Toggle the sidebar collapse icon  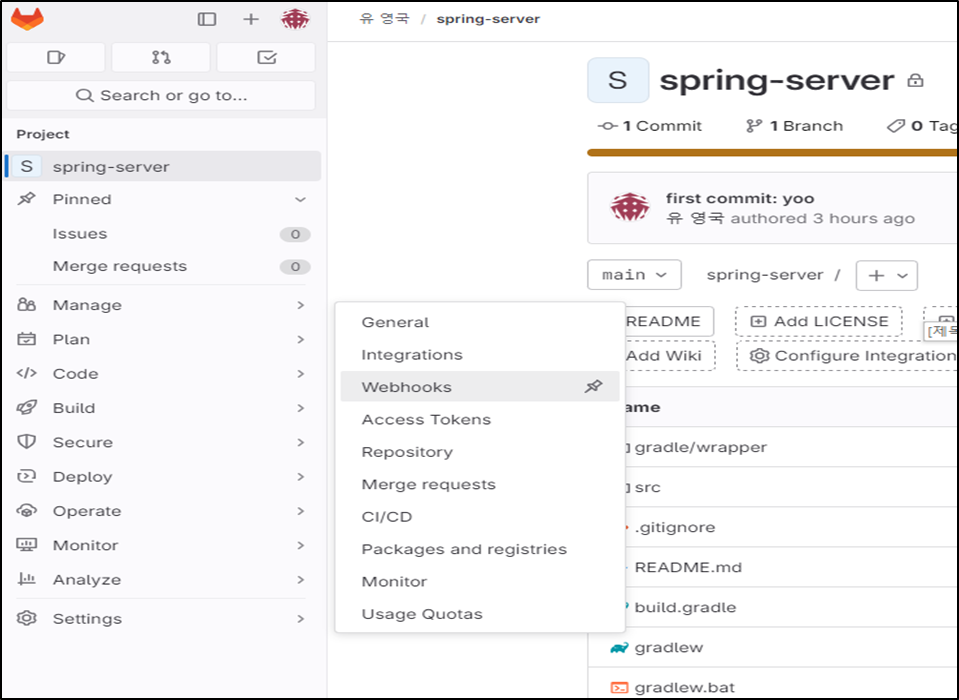click(x=207, y=19)
